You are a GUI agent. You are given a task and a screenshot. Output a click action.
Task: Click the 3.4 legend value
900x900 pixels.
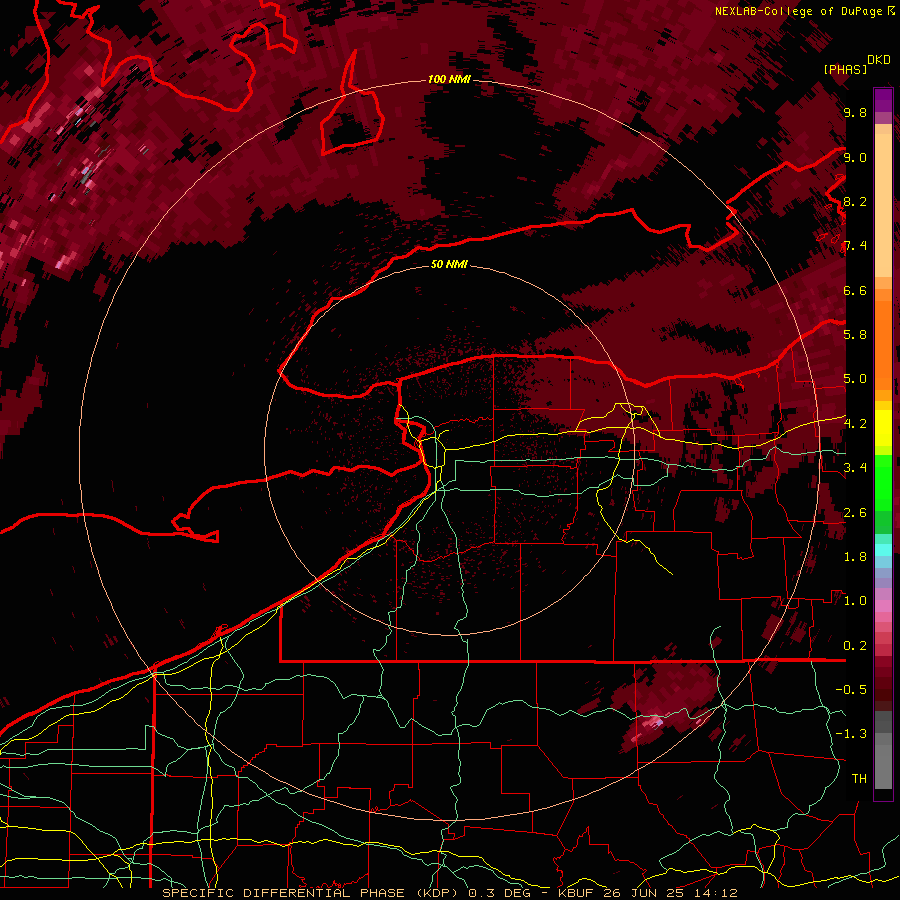point(855,468)
